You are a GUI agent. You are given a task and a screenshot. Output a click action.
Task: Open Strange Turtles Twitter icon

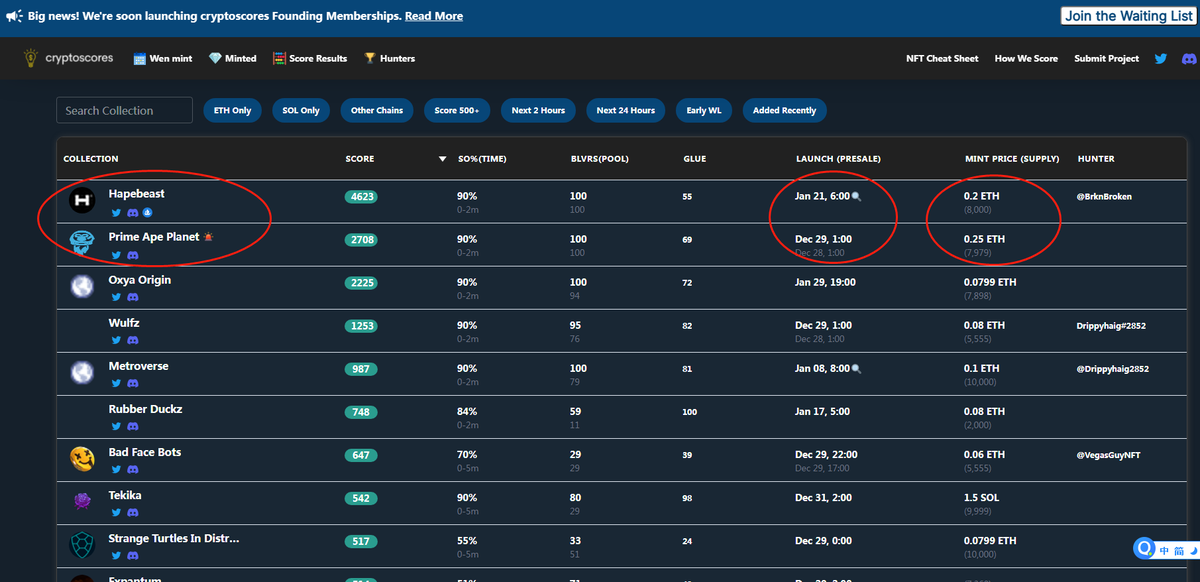coord(116,556)
